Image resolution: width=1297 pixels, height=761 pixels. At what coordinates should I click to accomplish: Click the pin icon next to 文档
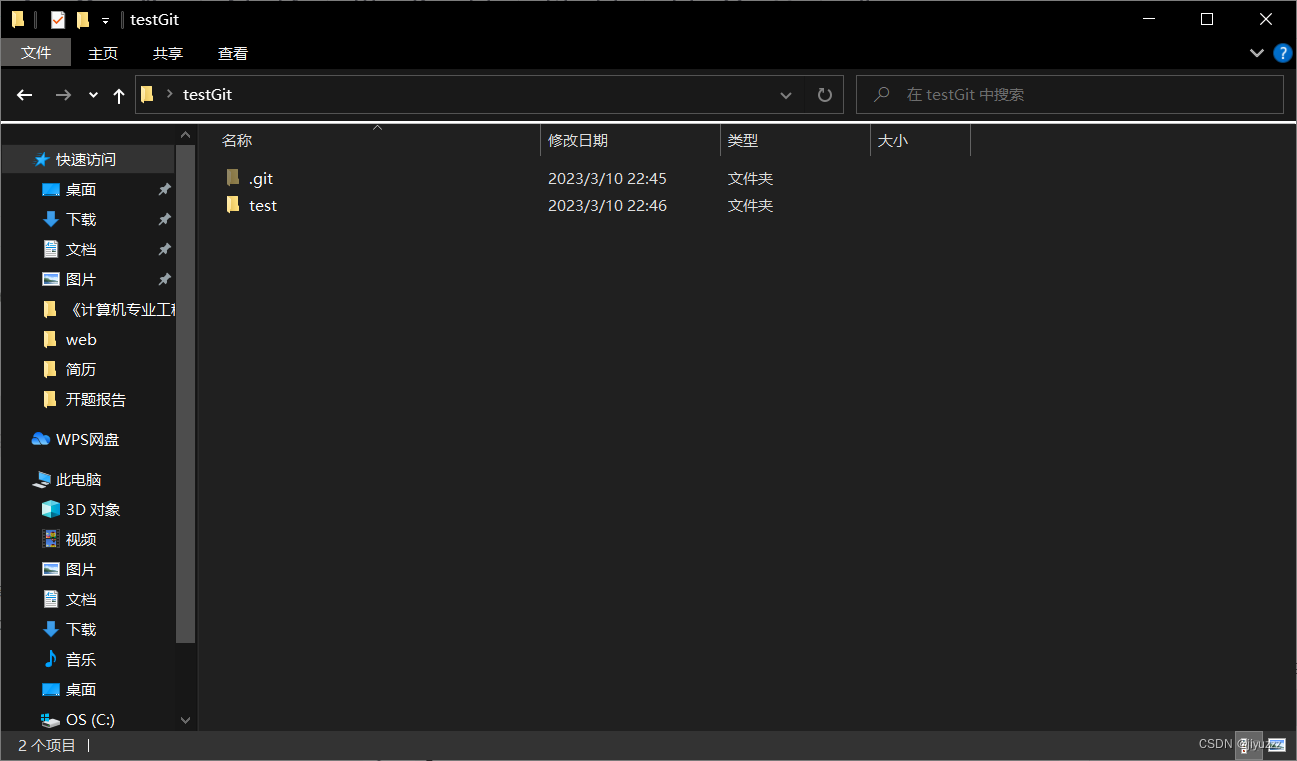[x=165, y=250]
